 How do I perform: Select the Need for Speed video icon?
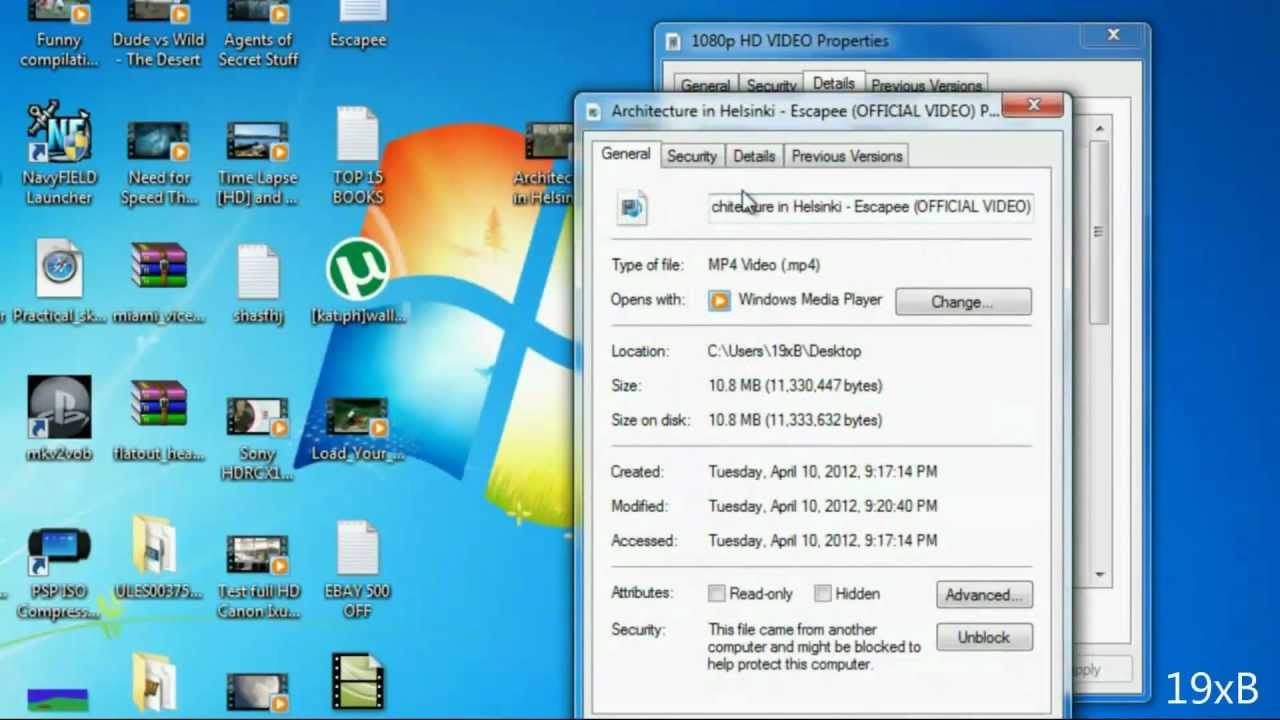click(x=158, y=141)
